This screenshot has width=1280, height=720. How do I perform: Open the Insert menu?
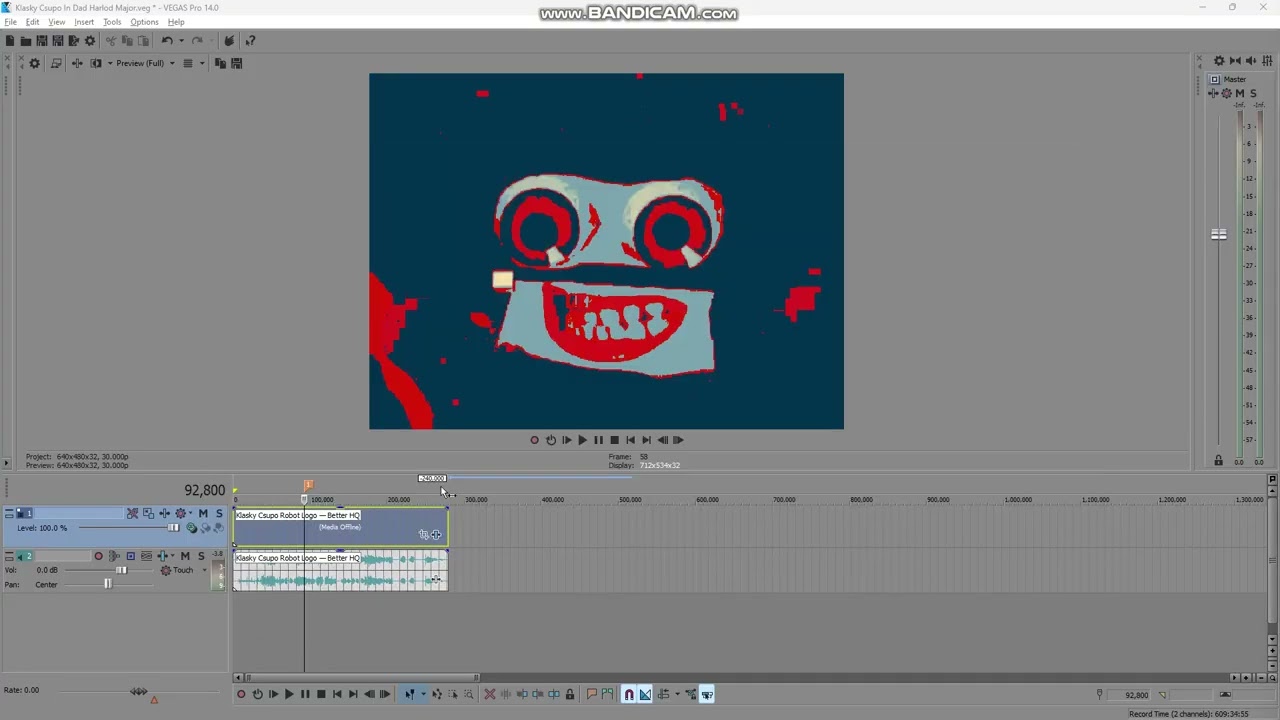tap(84, 22)
